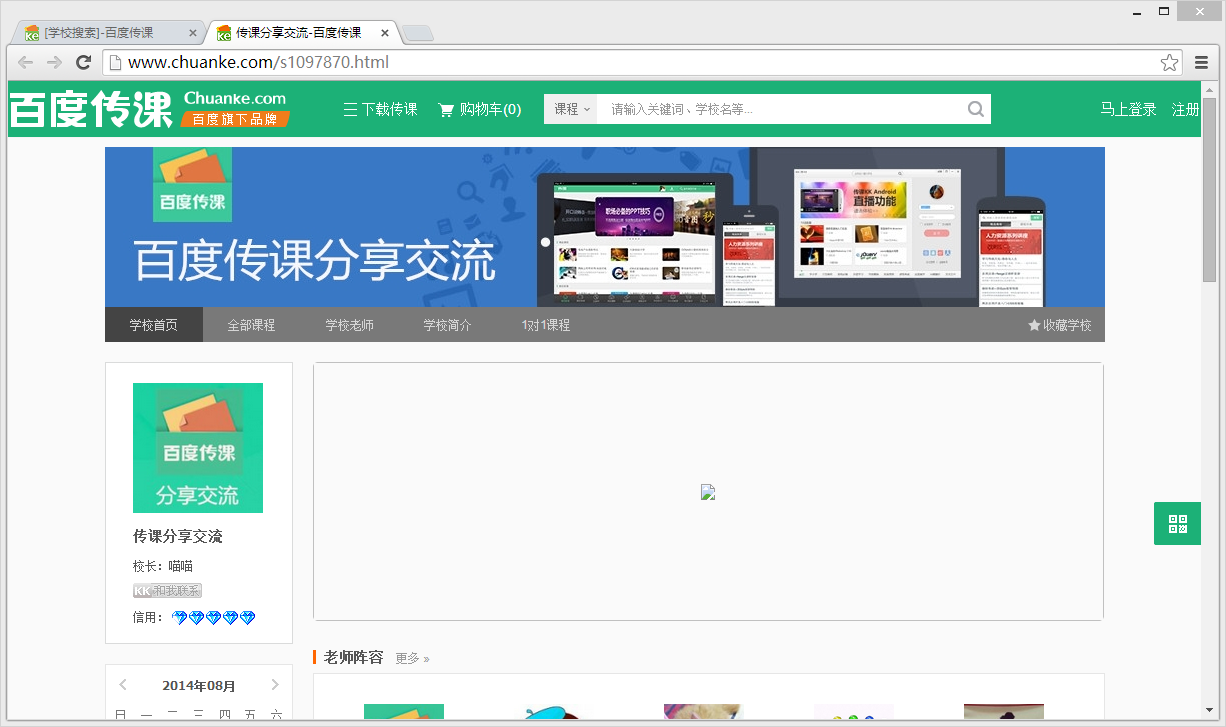Screen dimensions: 1226x727
Task: Go to previous month in the calendar
Action: (x=122, y=684)
